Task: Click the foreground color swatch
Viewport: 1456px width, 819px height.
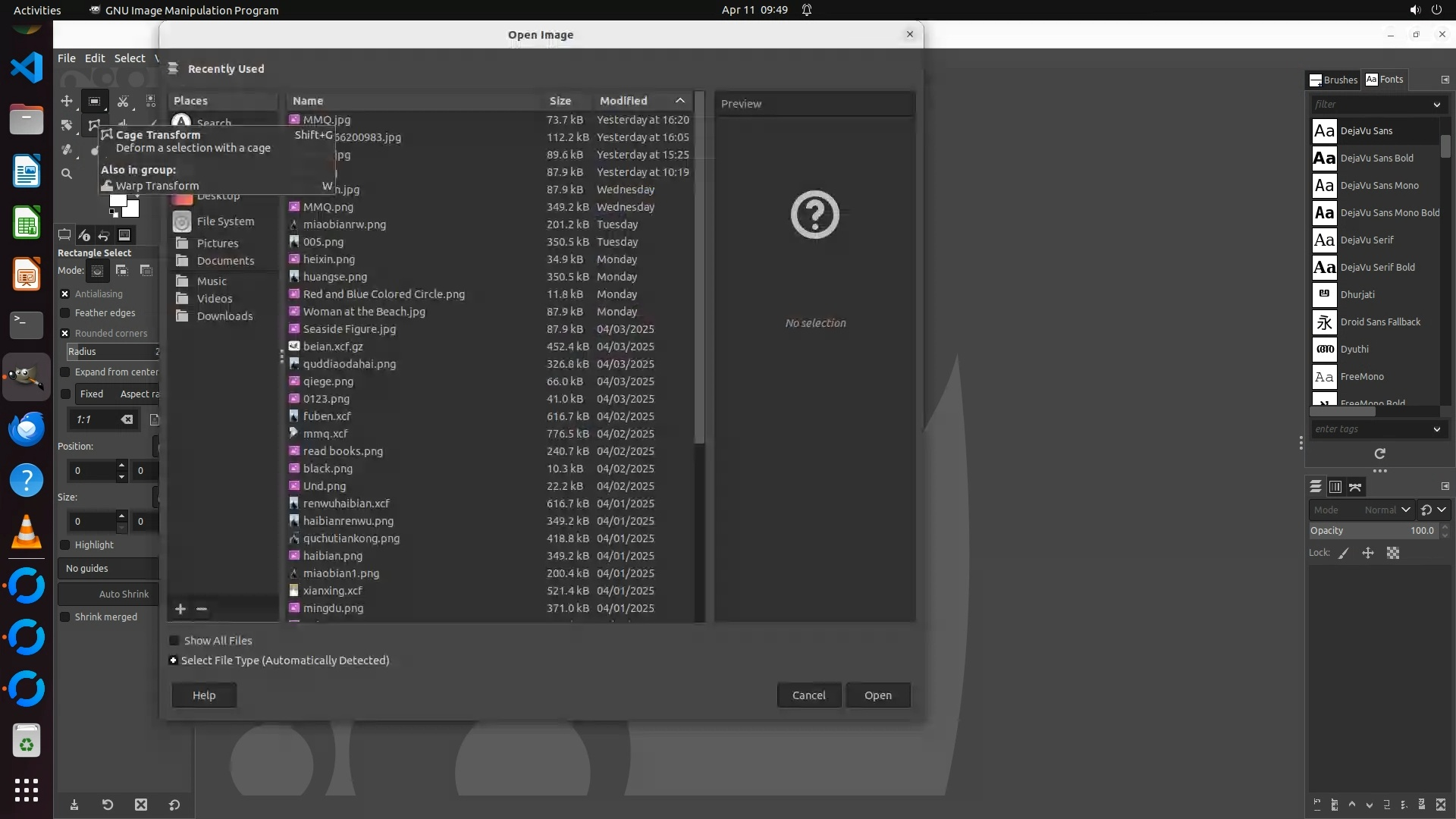Action: pos(118,200)
